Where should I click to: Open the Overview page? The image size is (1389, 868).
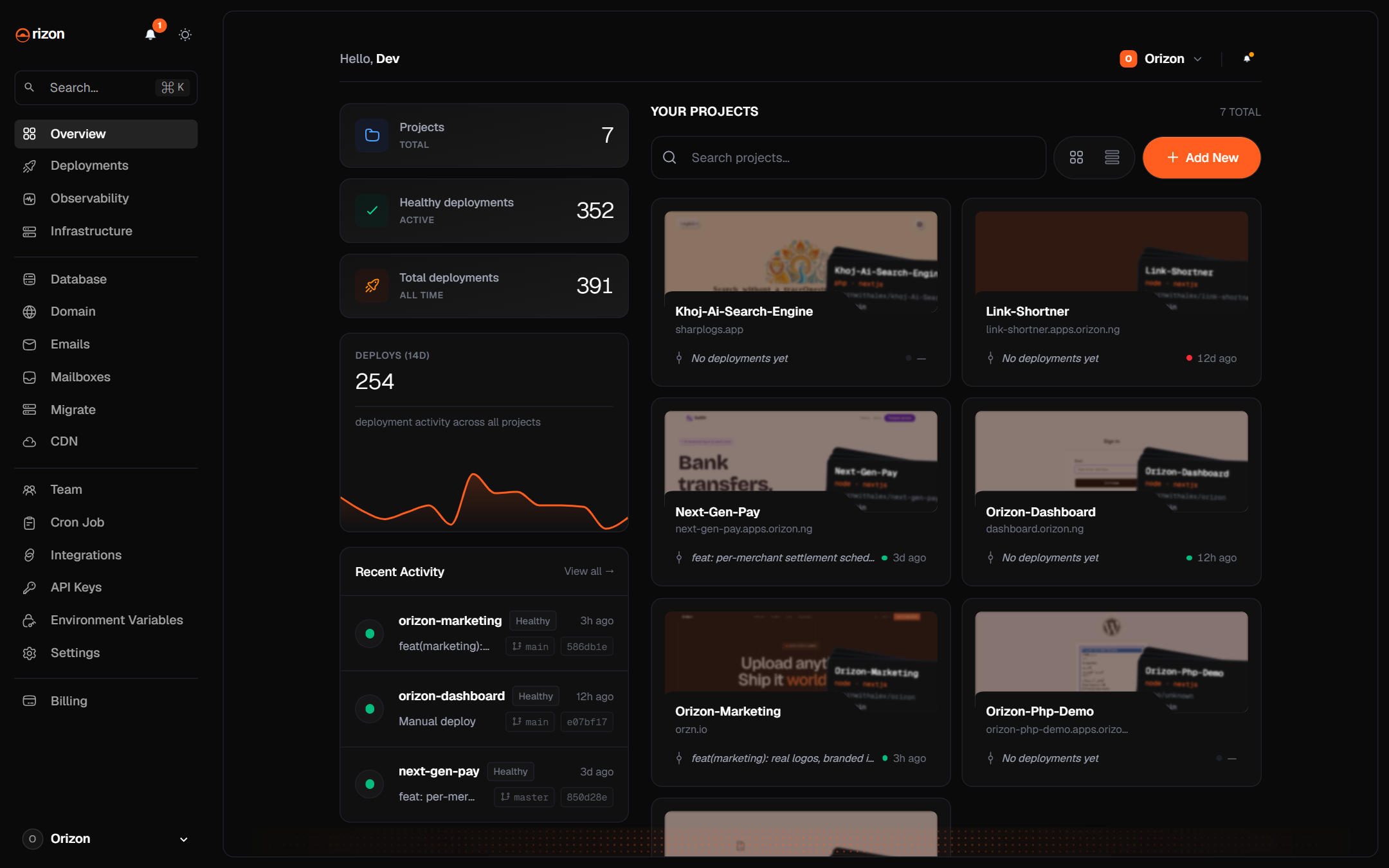105,134
